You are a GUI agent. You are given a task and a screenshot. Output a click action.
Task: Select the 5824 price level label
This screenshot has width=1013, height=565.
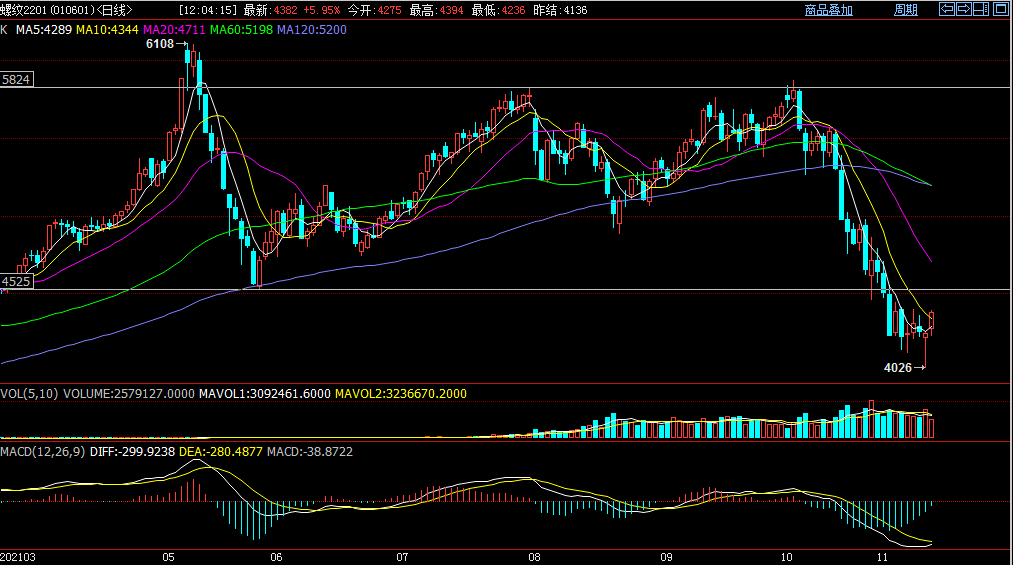tap(16, 79)
